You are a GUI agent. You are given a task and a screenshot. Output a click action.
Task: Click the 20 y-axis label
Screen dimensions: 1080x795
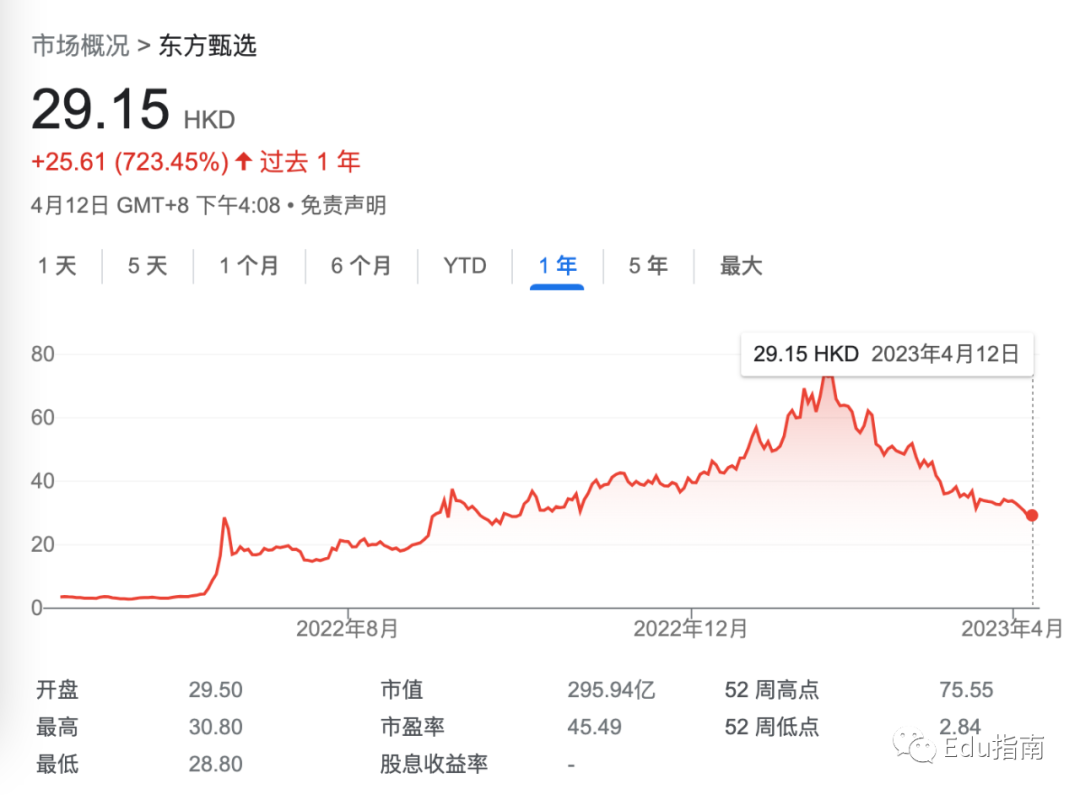(x=43, y=544)
